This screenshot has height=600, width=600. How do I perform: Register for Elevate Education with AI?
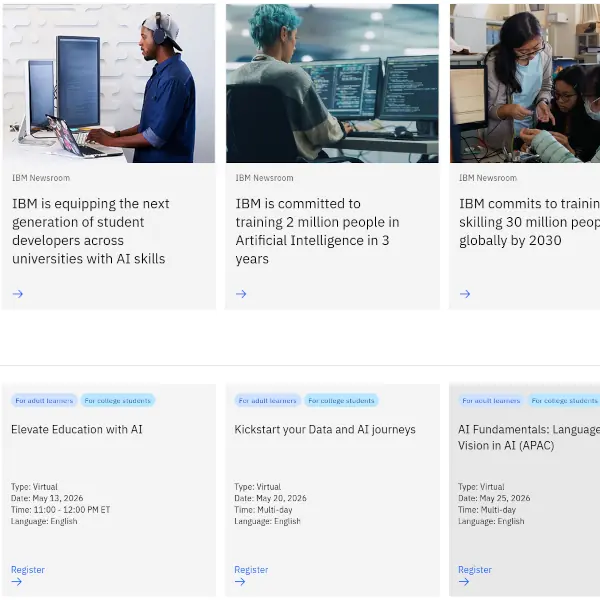point(28,570)
